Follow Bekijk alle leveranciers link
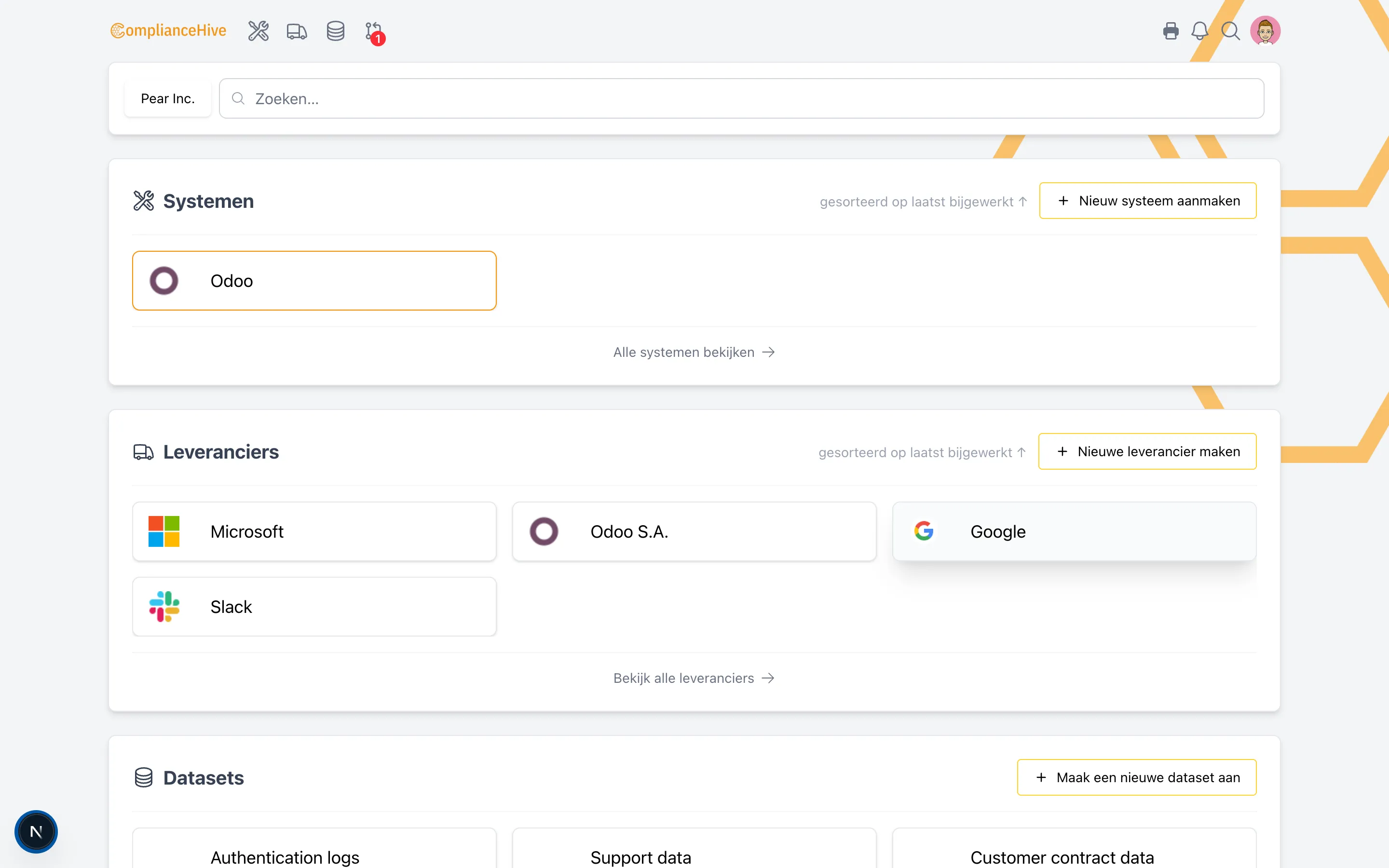The width and height of the screenshot is (1389, 868). (694, 678)
